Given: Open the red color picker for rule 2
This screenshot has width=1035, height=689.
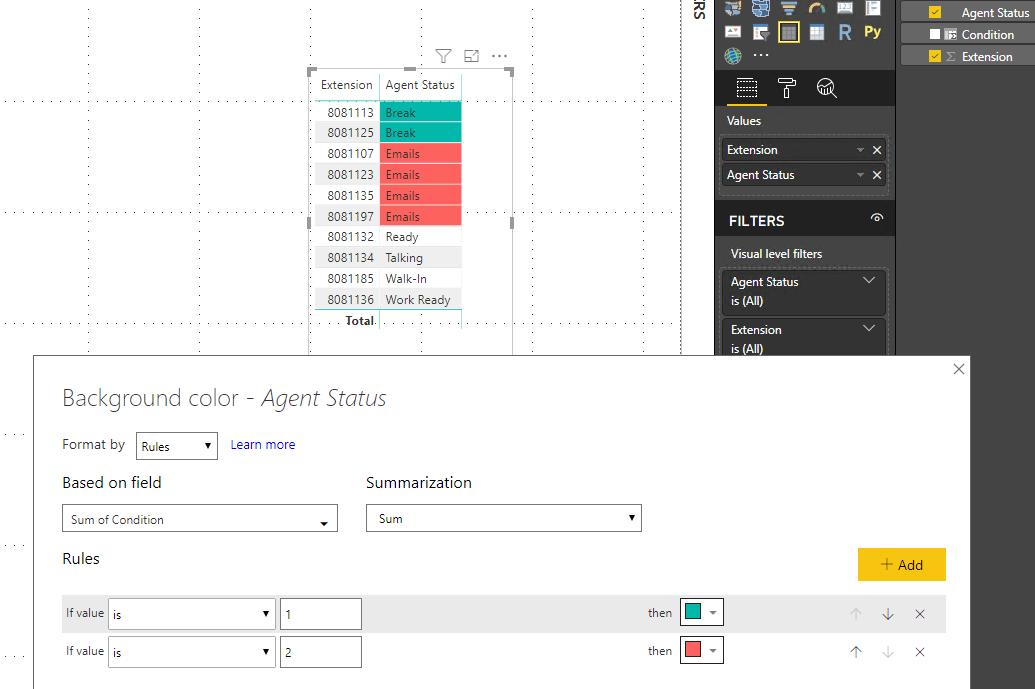Looking at the screenshot, I should (x=702, y=650).
